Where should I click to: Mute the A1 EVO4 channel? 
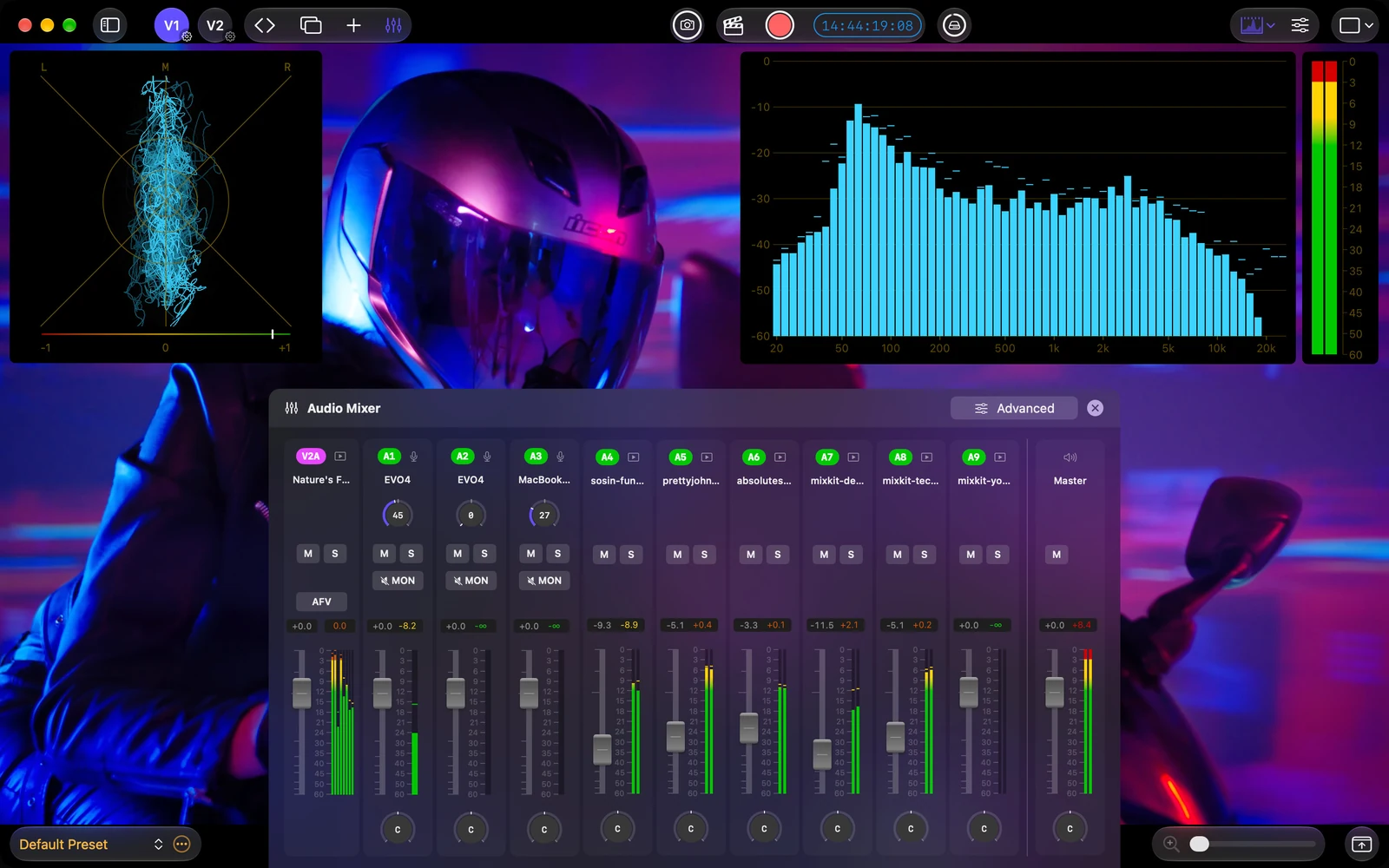pyautogui.click(x=385, y=554)
